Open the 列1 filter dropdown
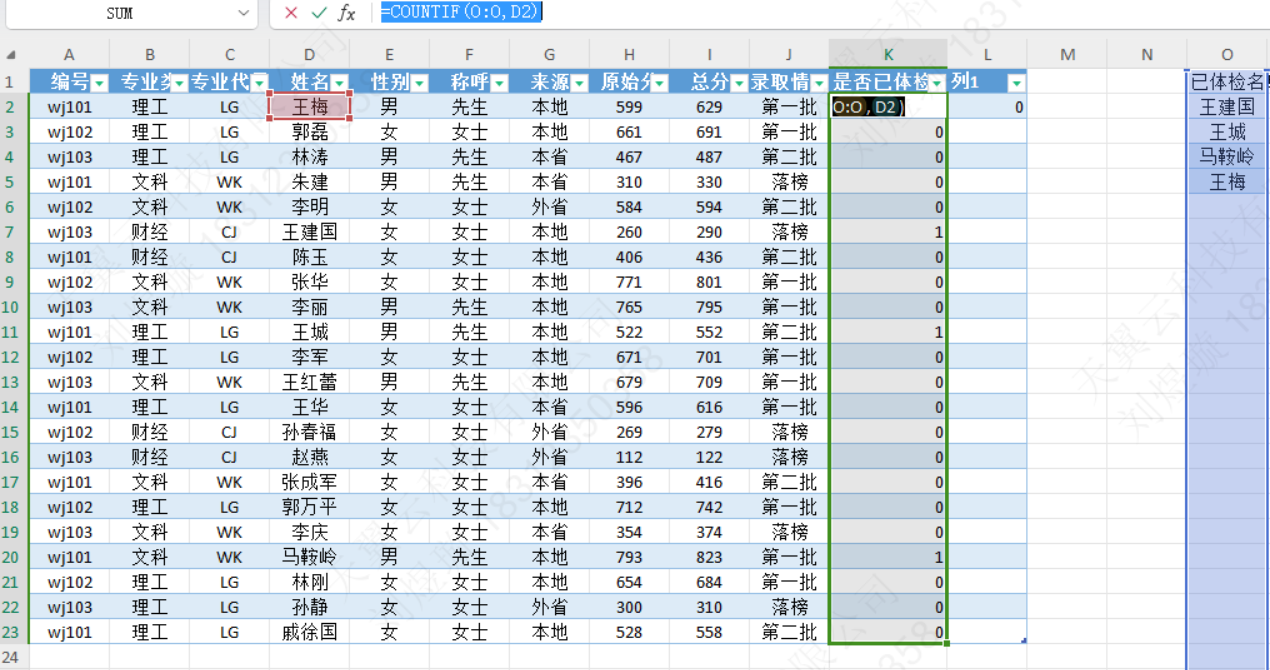1270x670 pixels. tap(1017, 83)
